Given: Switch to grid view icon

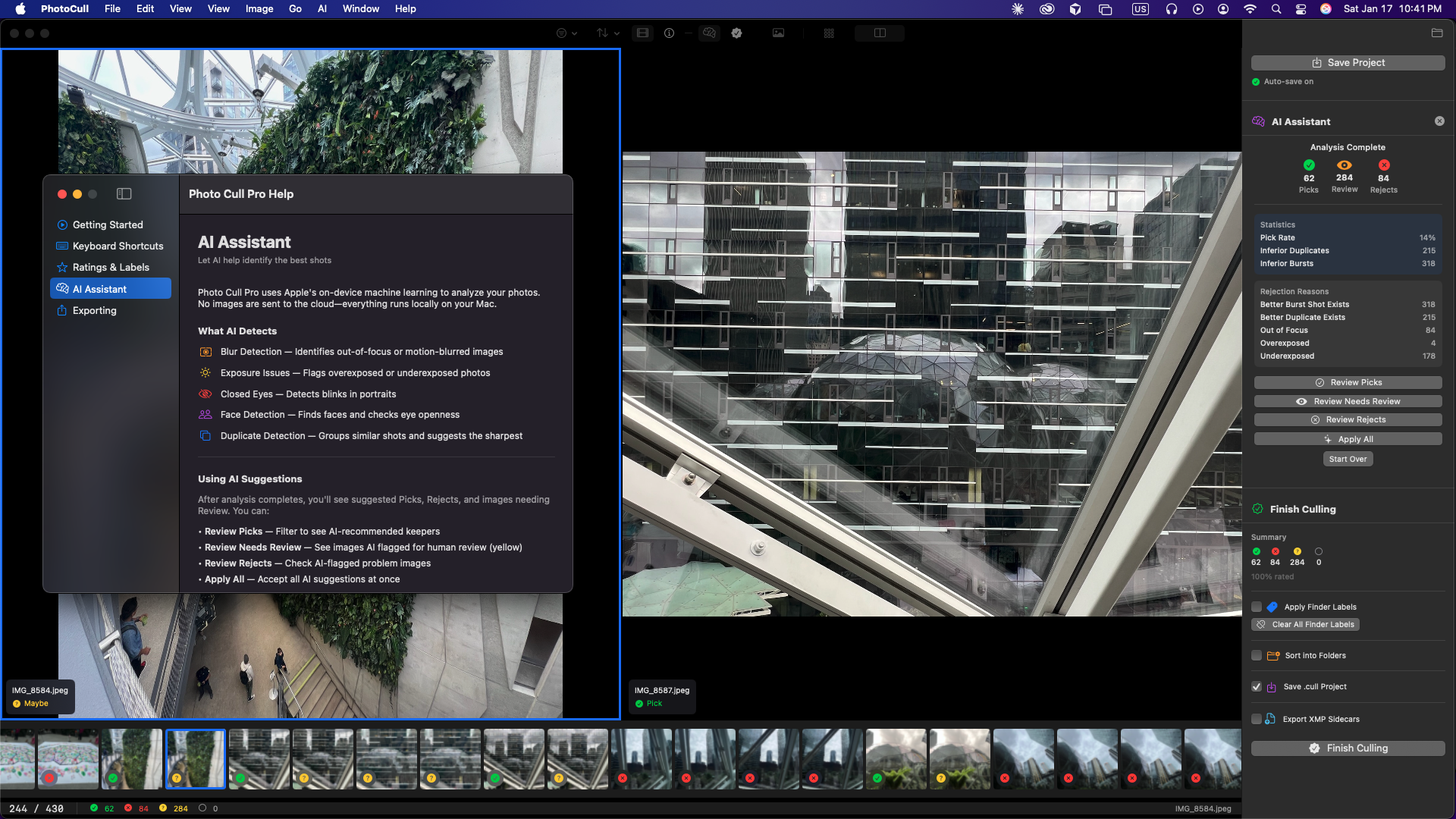Looking at the screenshot, I should point(829,33).
